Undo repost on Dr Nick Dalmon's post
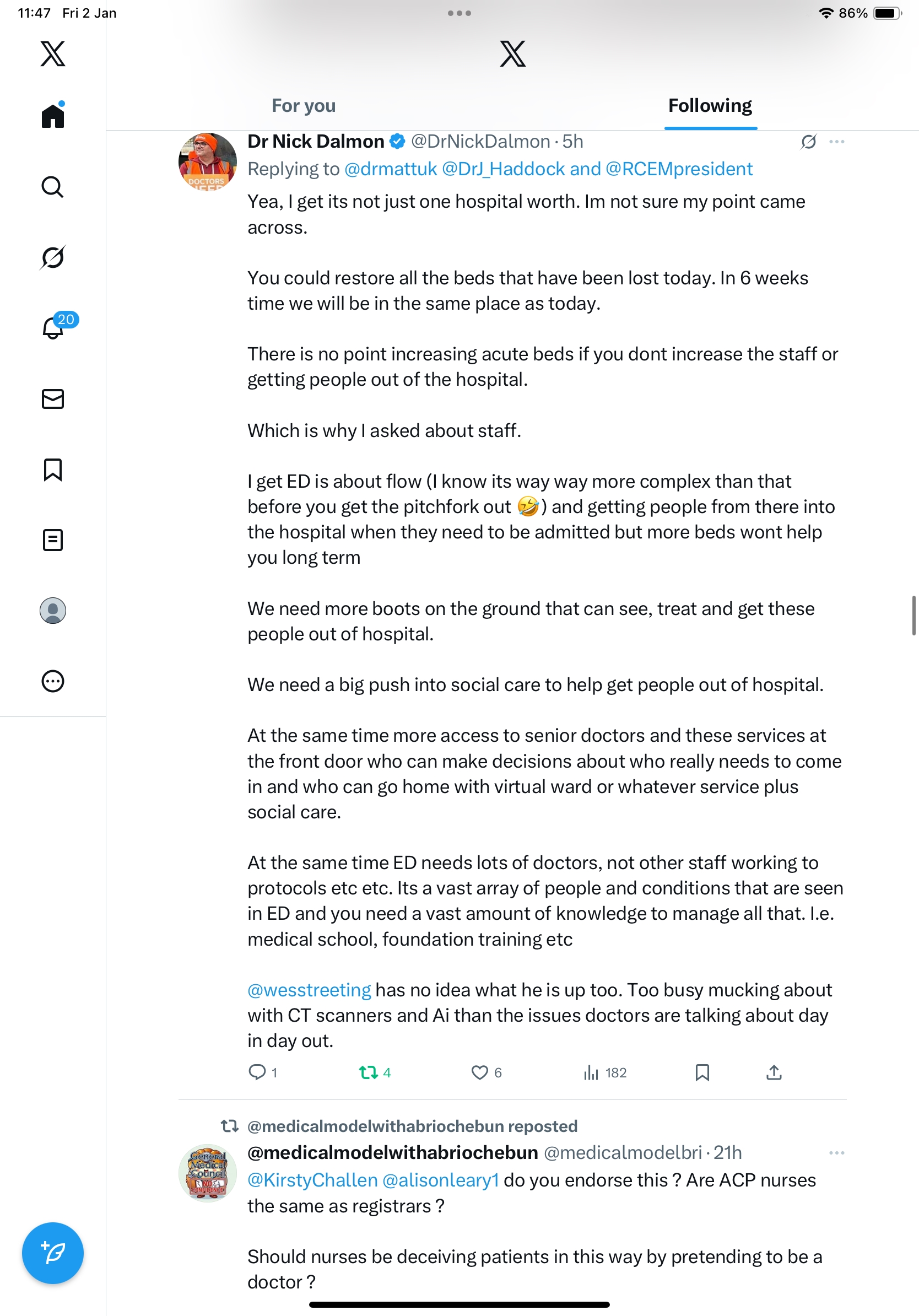This screenshot has height=1316, width=919. pos(368,1072)
